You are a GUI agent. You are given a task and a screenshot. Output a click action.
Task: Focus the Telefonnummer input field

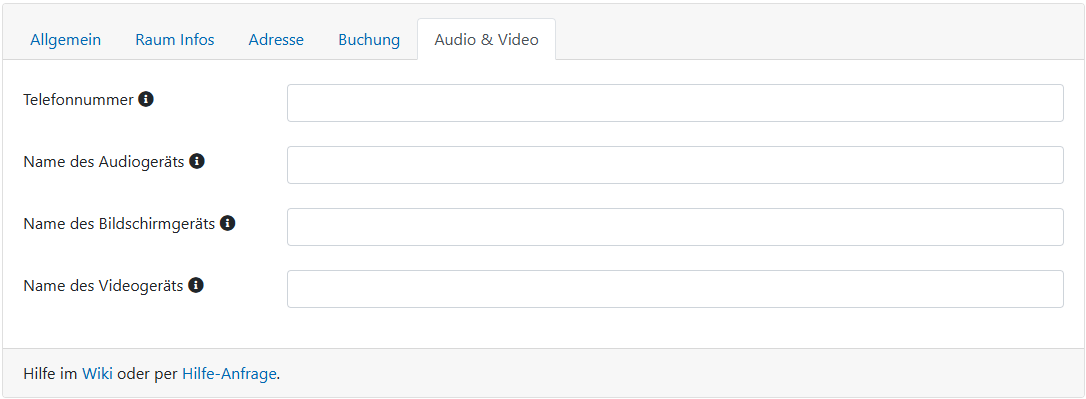click(675, 103)
